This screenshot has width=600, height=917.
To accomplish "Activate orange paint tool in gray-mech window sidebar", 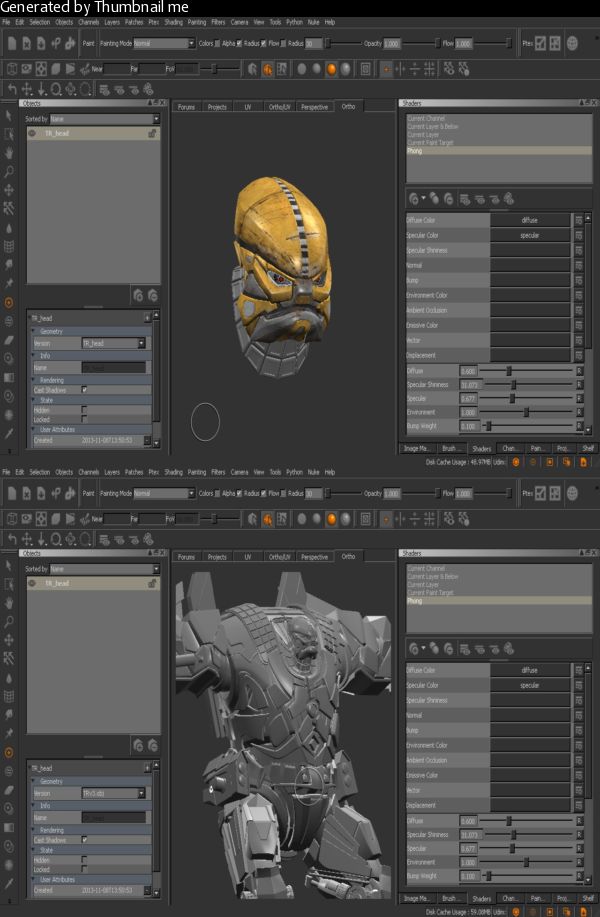I will [9, 753].
